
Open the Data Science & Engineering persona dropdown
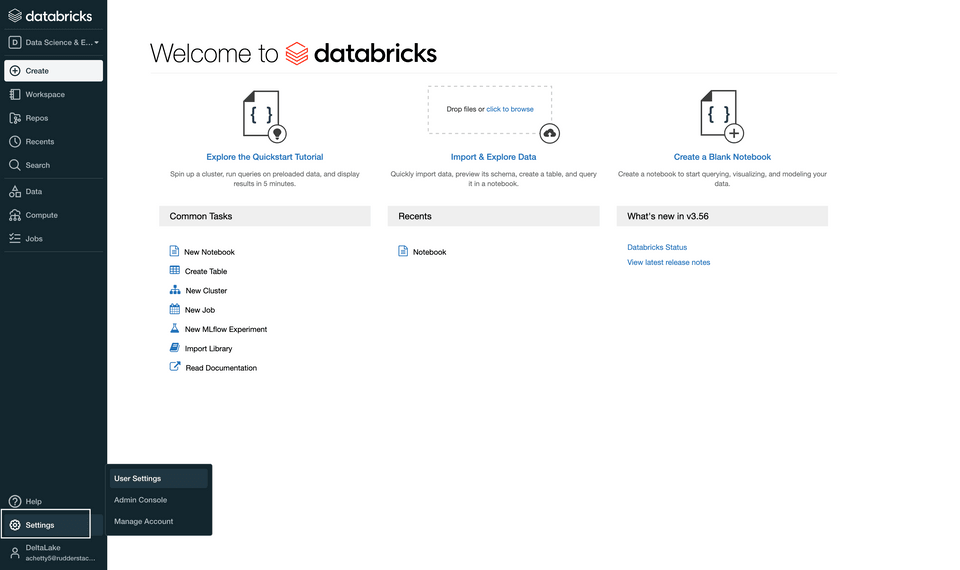tap(53, 42)
